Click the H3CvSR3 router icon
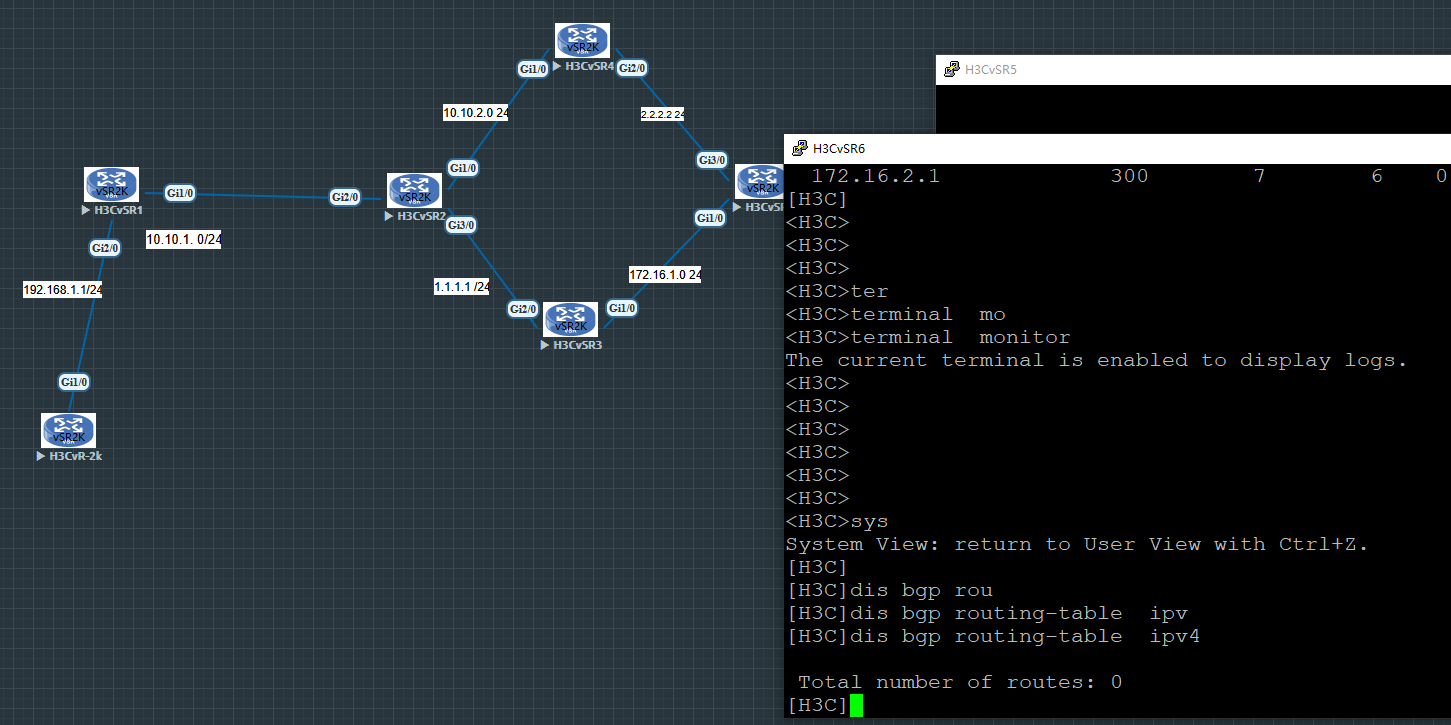The width and height of the screenshot is (1451, 725). tap(570, 320)
